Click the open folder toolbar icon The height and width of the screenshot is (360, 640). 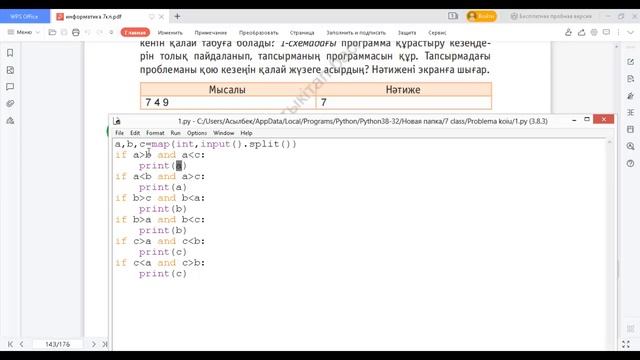[52, 32]
